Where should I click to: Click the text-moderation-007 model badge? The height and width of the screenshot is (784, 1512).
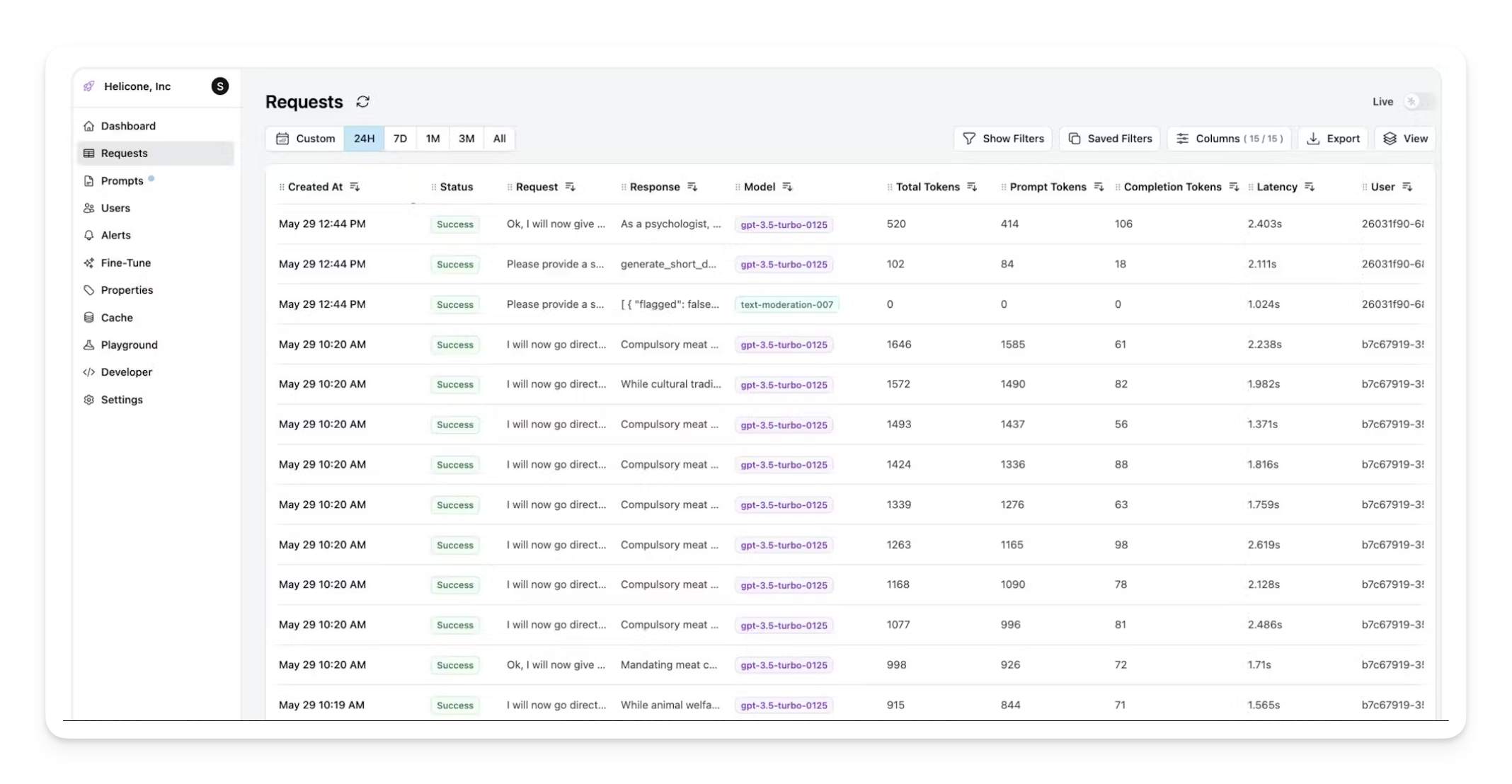(786, 304)
